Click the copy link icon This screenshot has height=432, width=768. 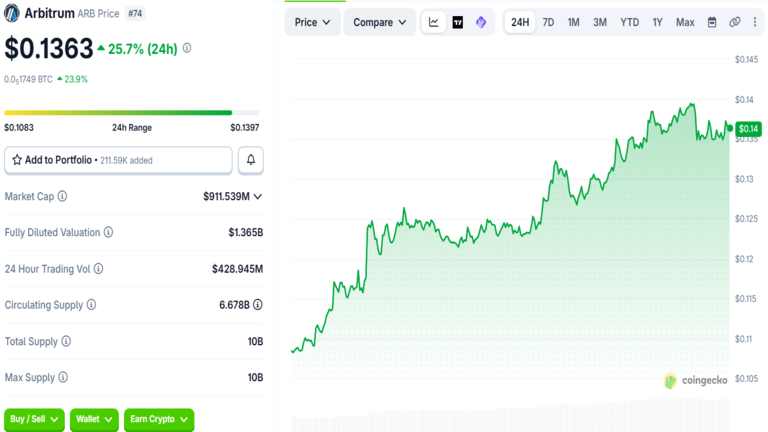click(734, 22)
